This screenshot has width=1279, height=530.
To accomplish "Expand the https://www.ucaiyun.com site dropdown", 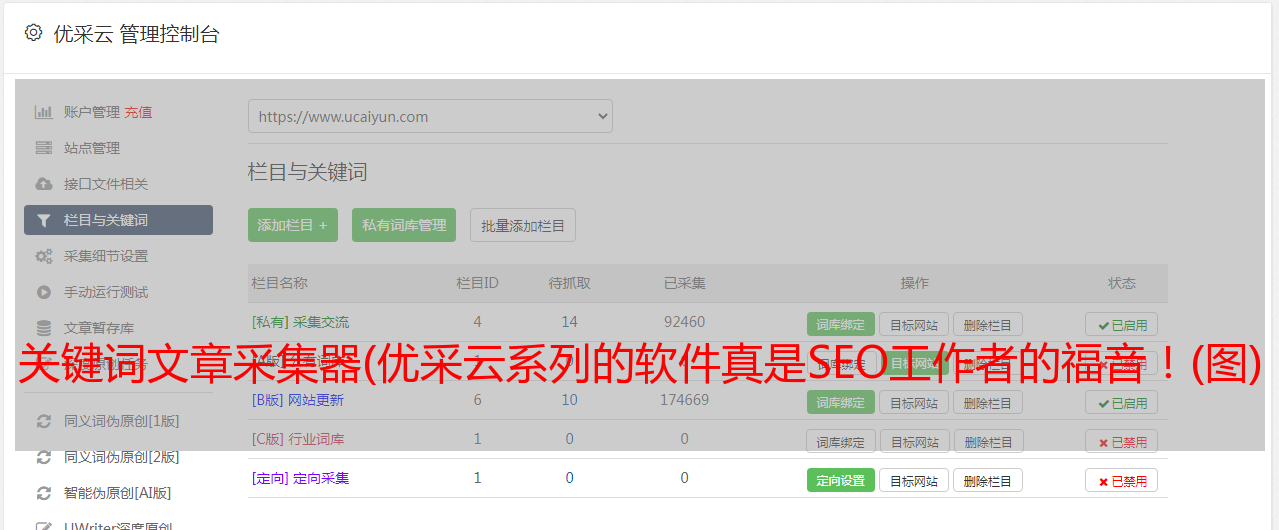I will [430, 116].
